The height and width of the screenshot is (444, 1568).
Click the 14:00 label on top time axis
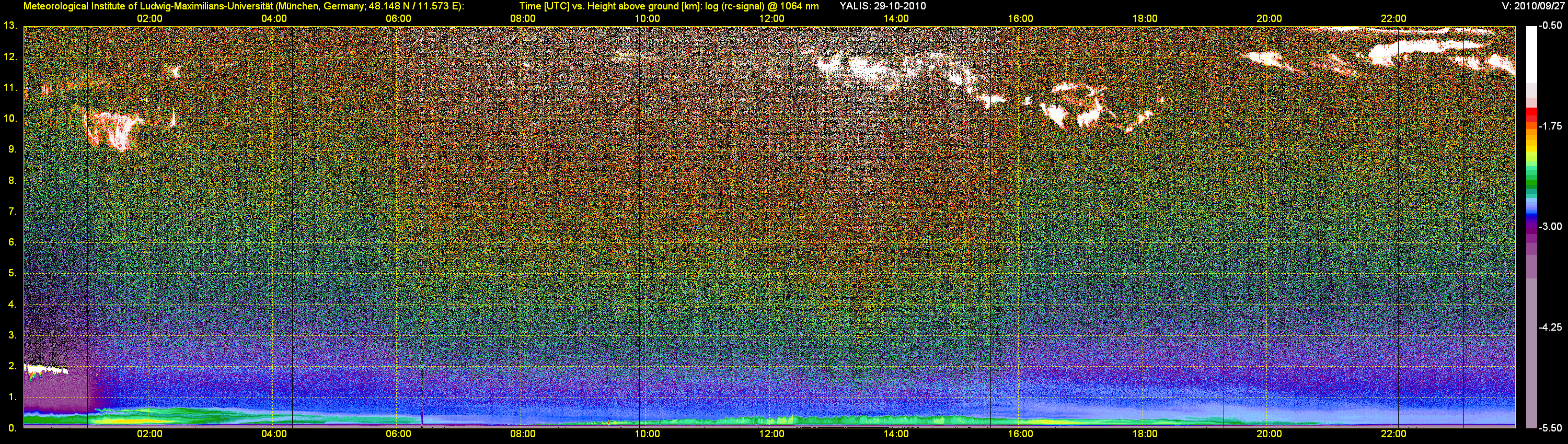[x=896, y=19]
